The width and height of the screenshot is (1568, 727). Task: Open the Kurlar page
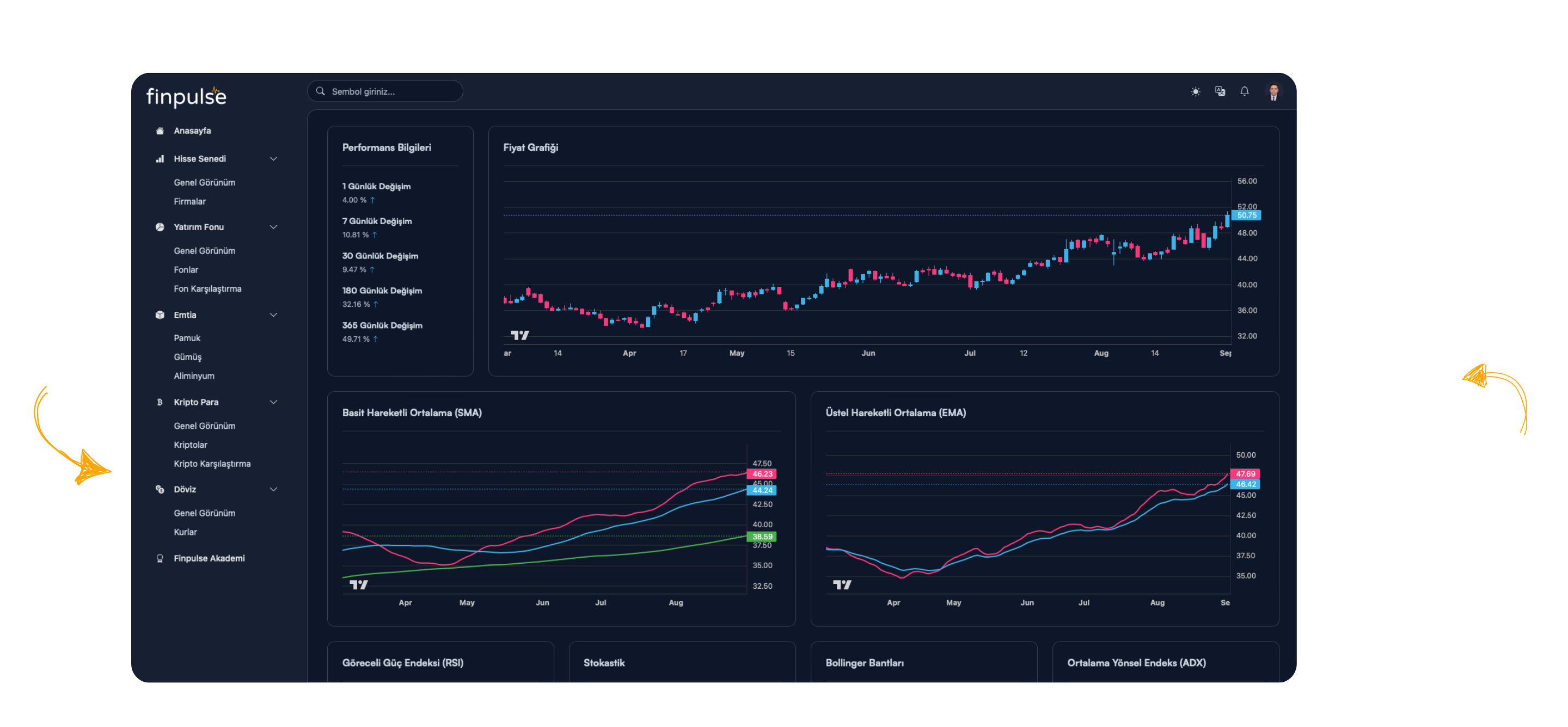(x=186, y=532)
